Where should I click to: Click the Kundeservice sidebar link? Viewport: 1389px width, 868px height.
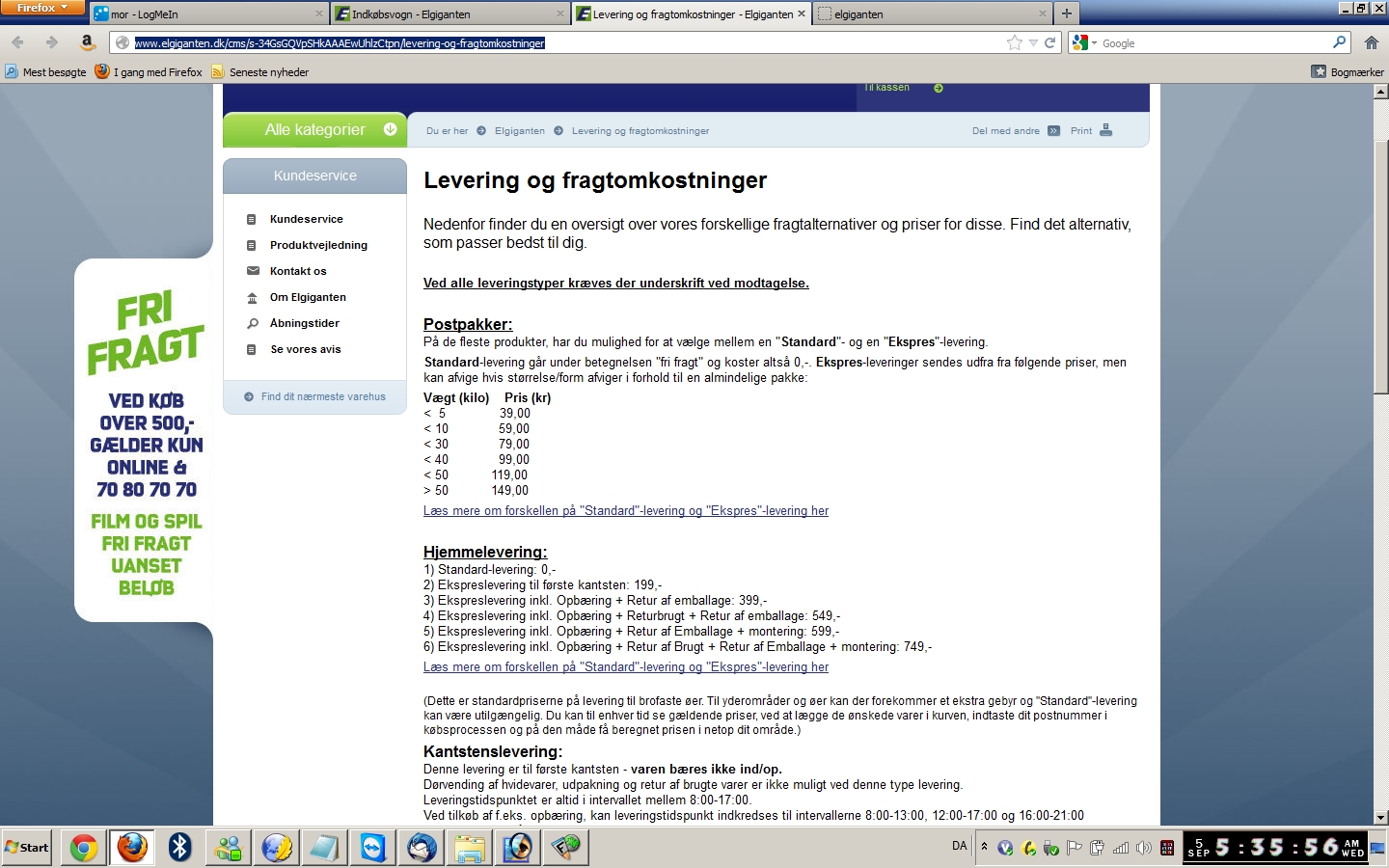tap(307, 219)
